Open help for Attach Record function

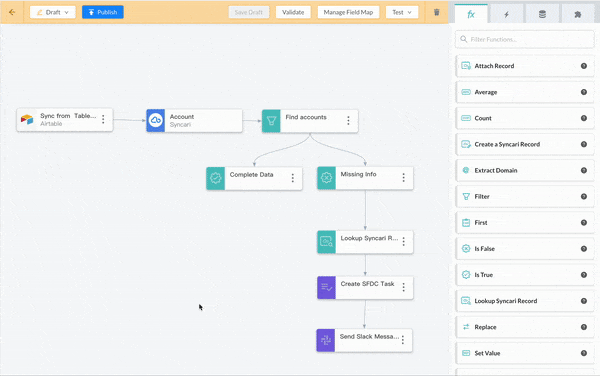click(x=584, y=66)
